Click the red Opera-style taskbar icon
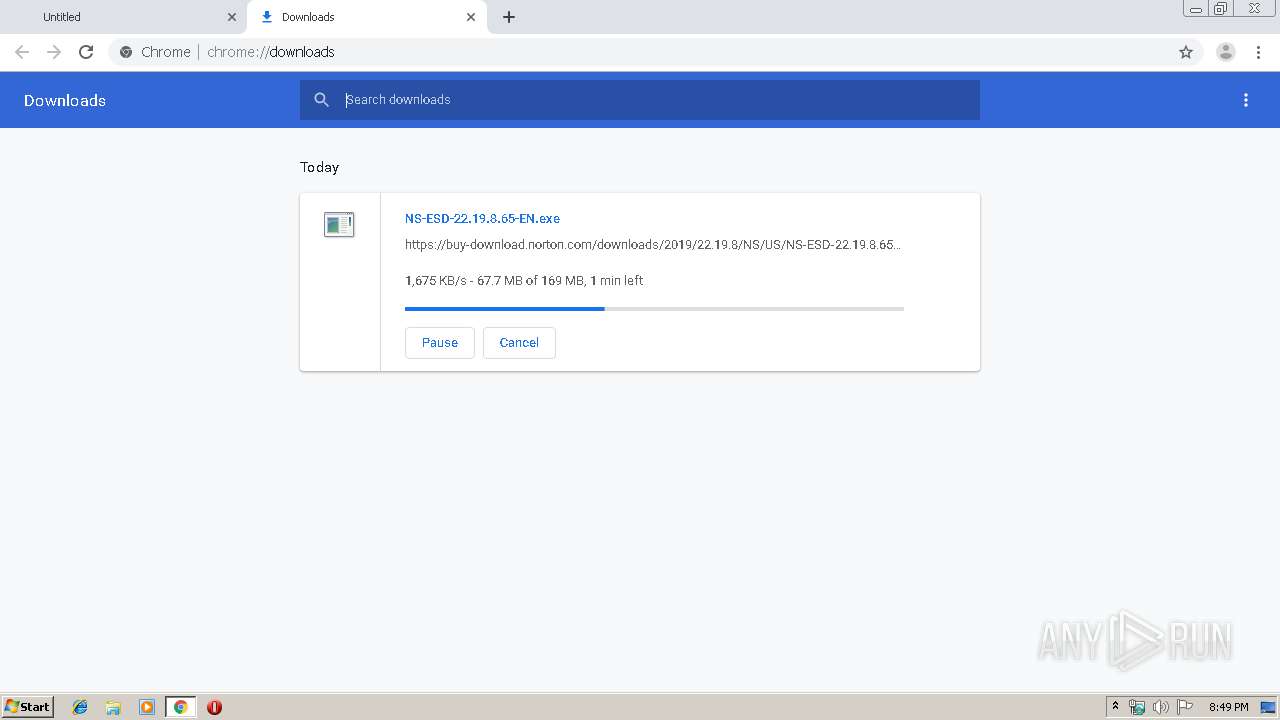Screen dimensions: 1280x720 (214, 707)
